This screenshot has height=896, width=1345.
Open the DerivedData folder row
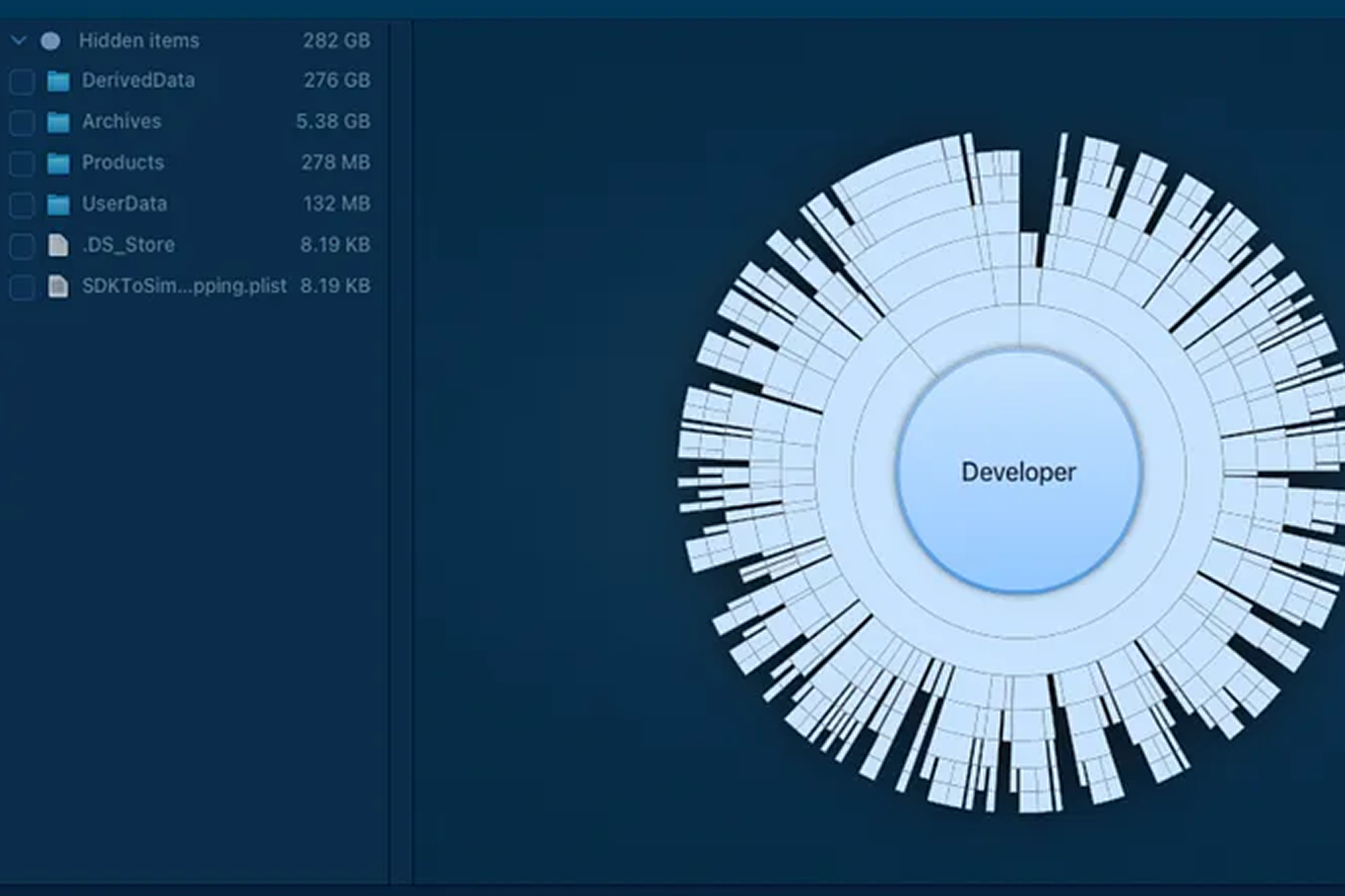click(139, 81)
